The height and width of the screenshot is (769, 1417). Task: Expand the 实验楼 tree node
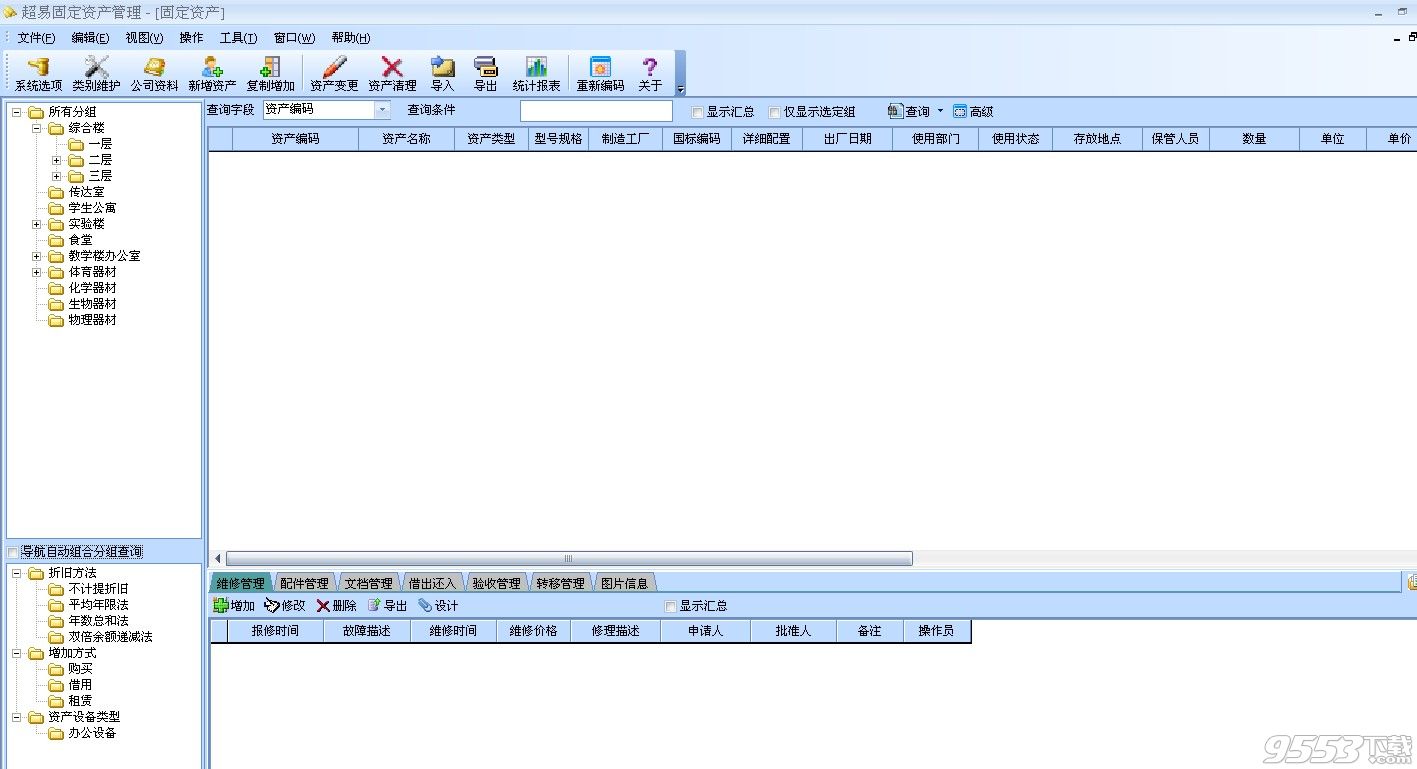coord(37,223)
